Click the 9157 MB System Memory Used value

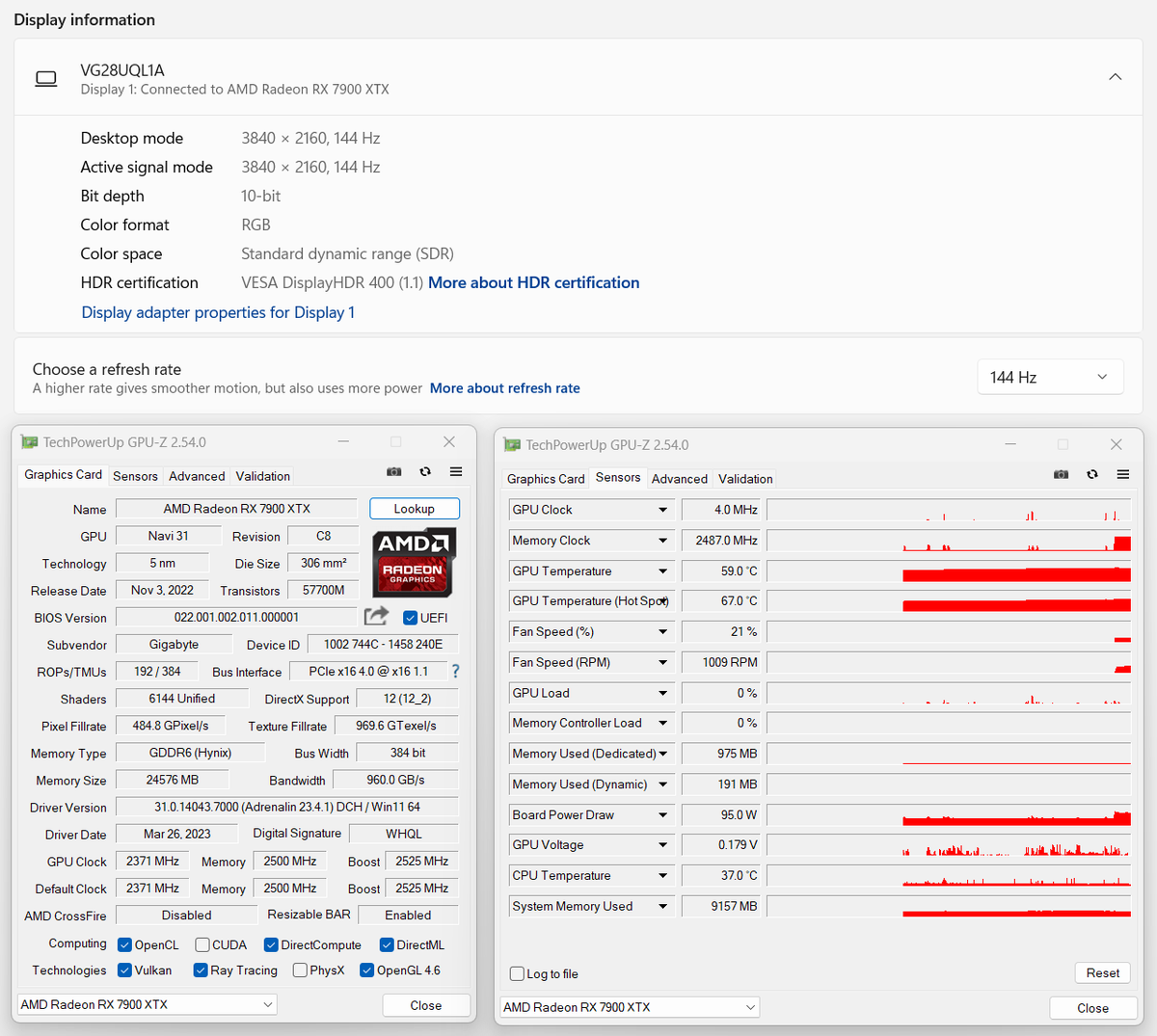721,907
